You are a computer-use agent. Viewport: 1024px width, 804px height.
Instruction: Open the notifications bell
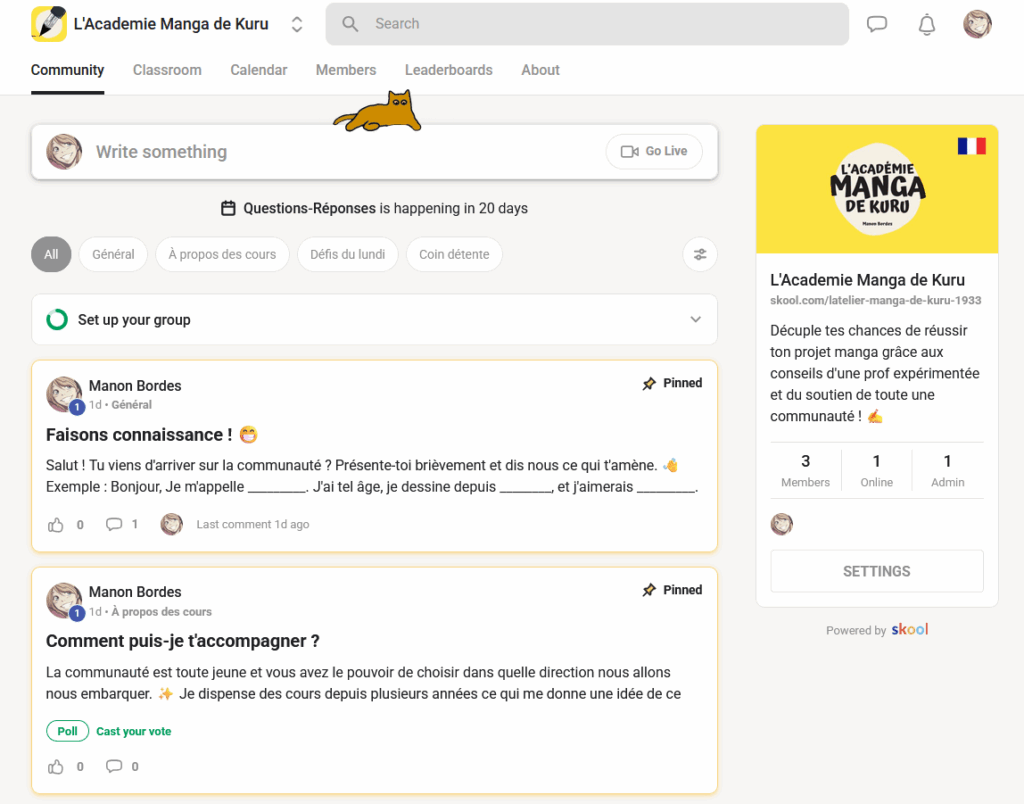[x=927, y=24]
